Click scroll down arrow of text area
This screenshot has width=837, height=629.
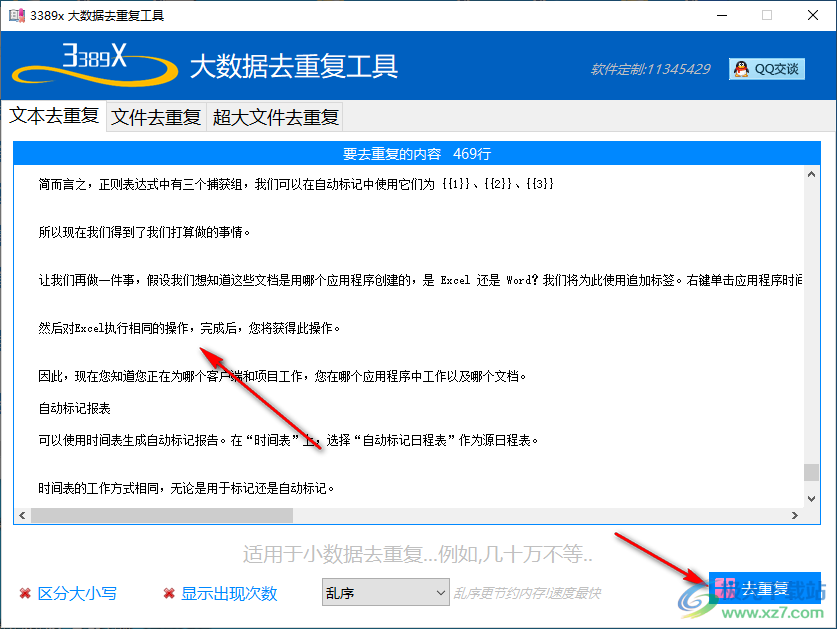coord(811,499)
